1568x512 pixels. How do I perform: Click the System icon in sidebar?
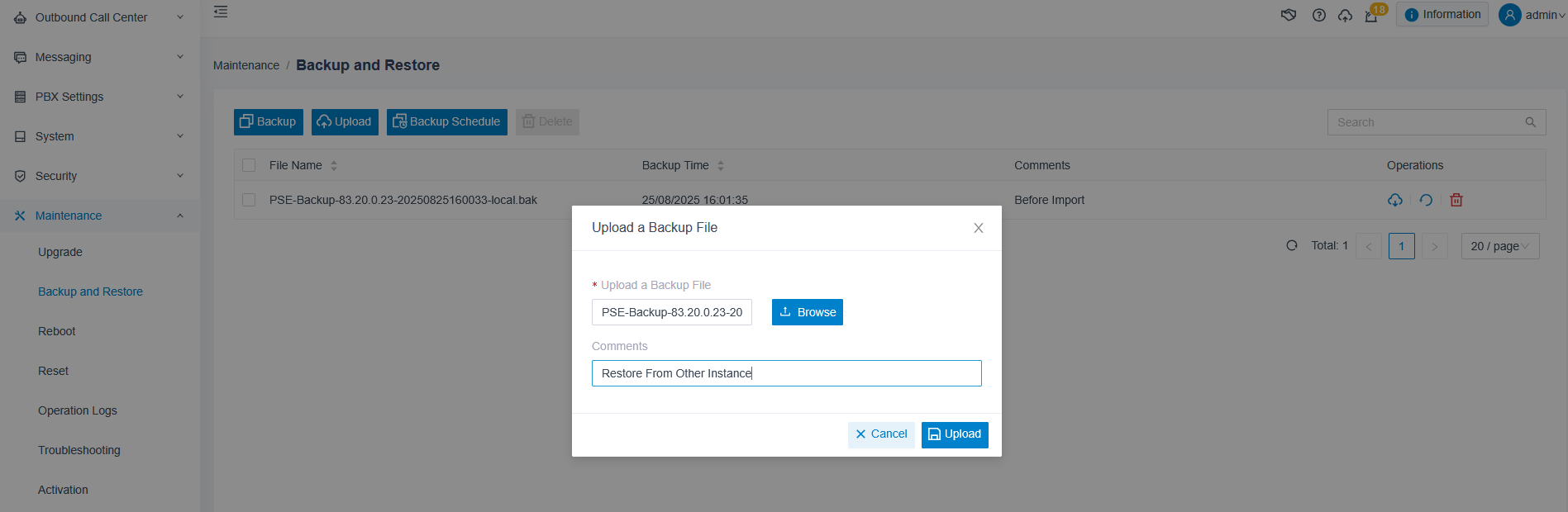pos(20,136)
